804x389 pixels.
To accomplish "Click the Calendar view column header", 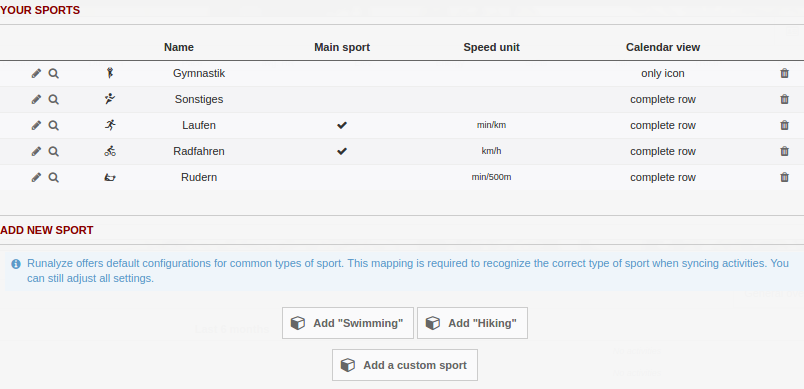I will [x=663, y=47].
